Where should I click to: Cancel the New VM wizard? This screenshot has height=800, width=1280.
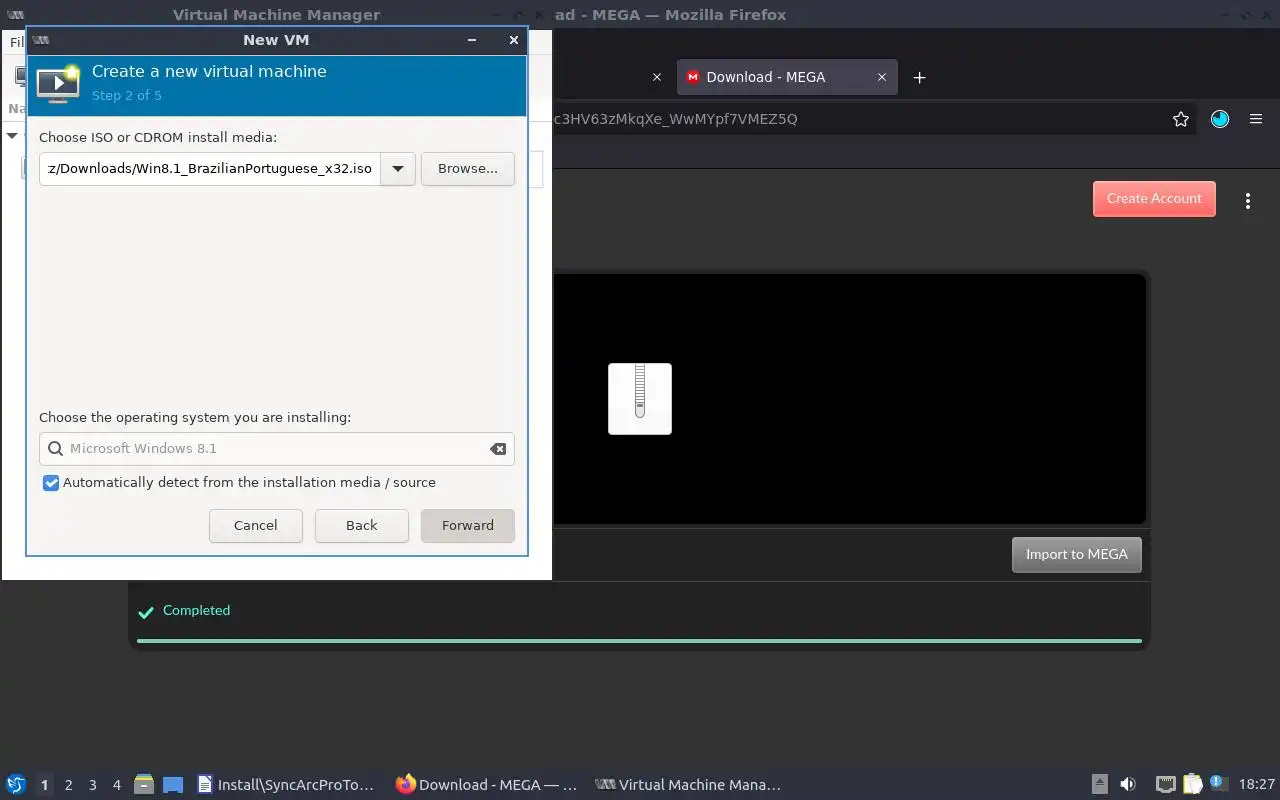256,526
